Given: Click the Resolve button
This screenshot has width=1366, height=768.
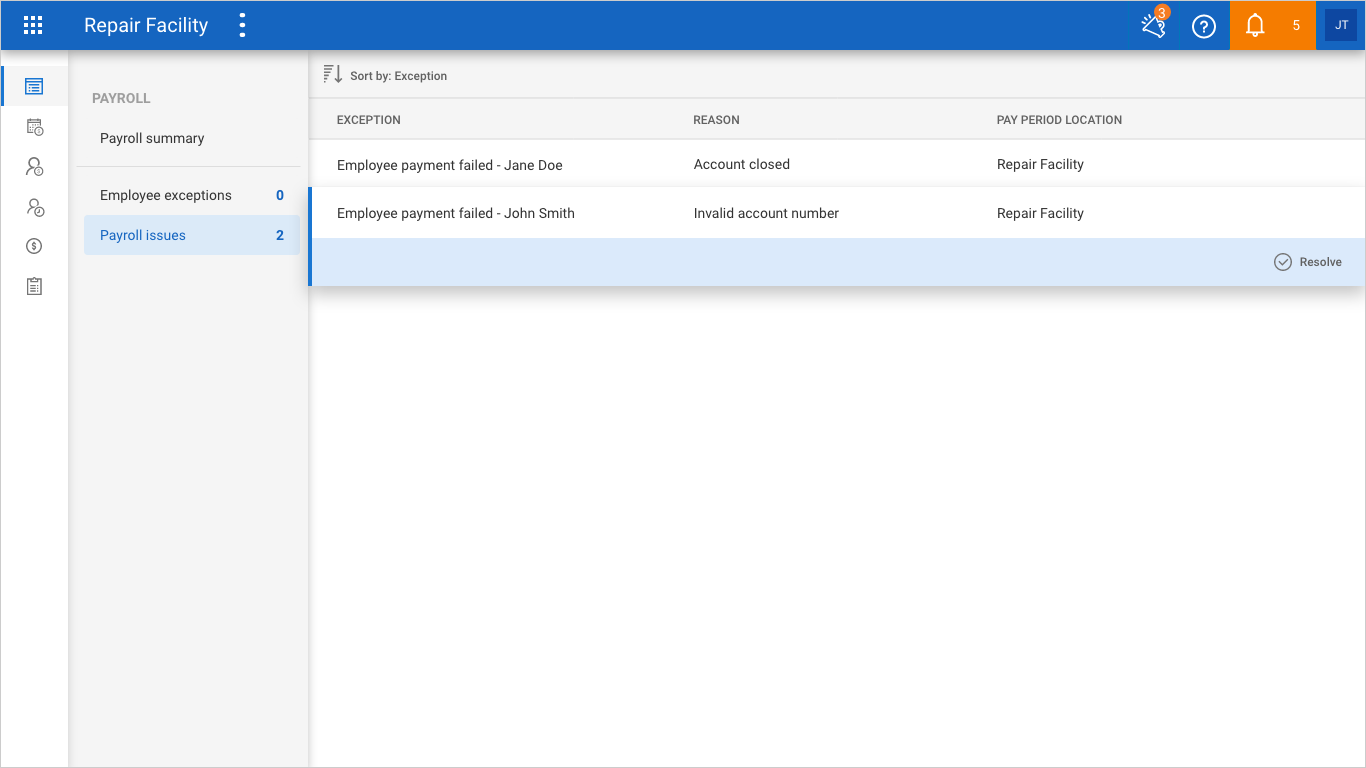Looking at the screenshot, I should [x=1308, y=262].
